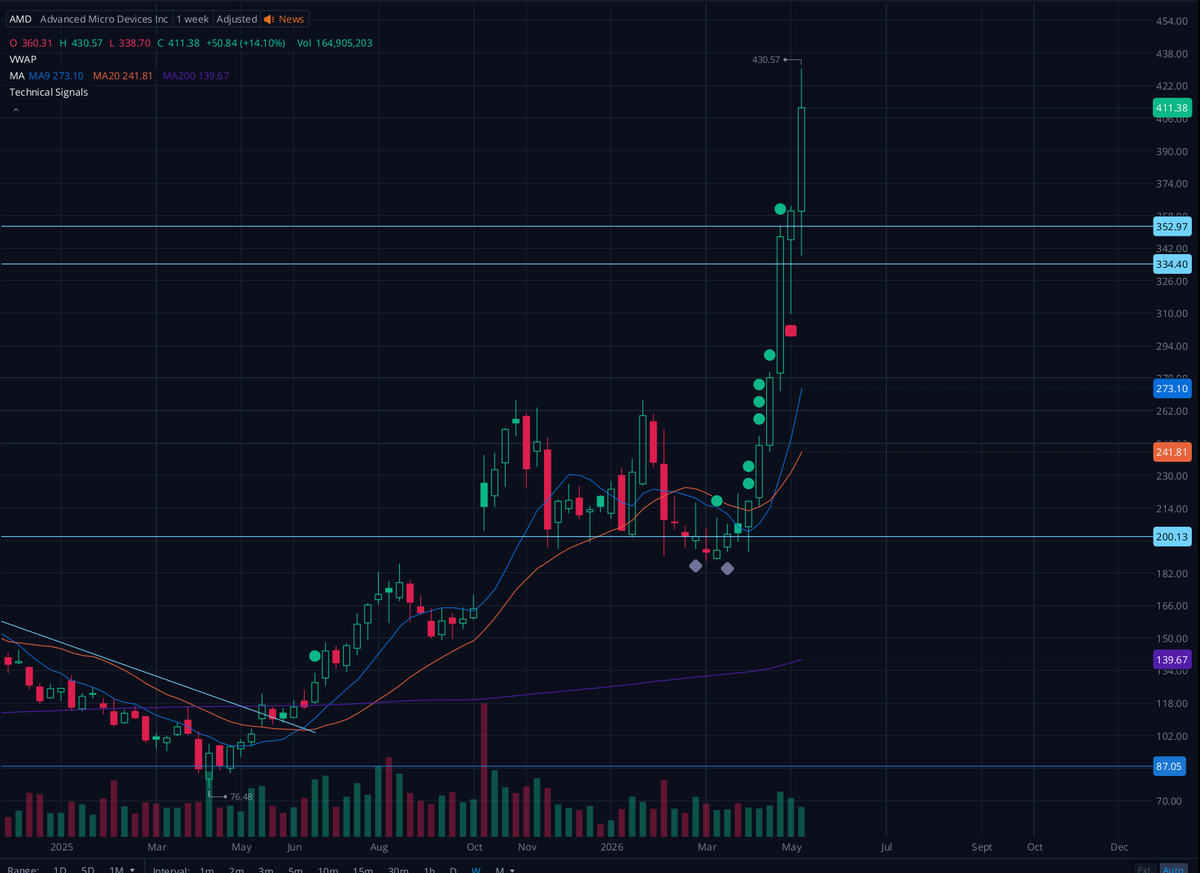The height and width of the screenshot is (873, 1200).
Task: Click the purple 139.67 MA200 price tag
Action: pyautogui.click(x=1171, y=660)
